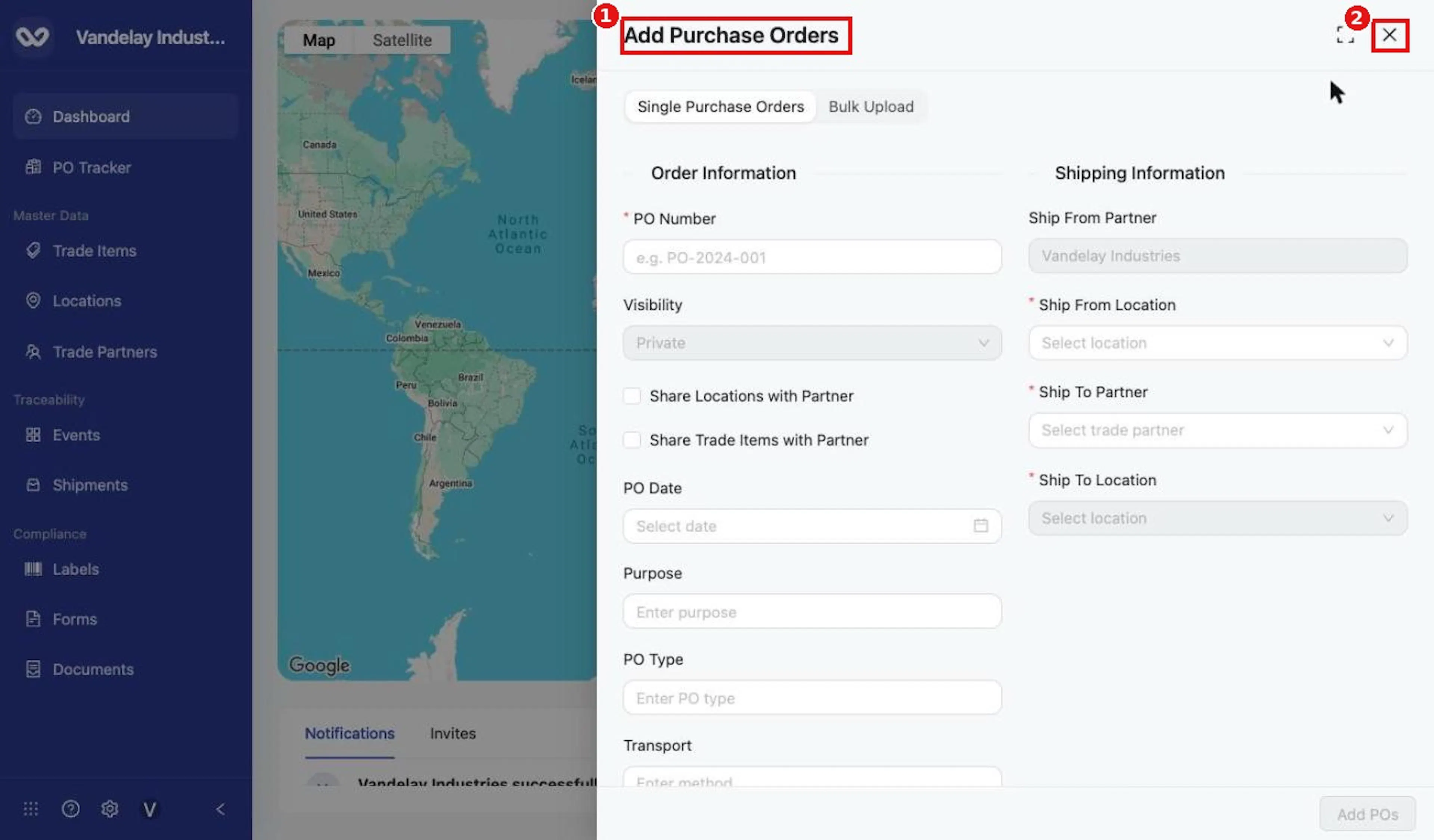Image resolution: width=1434 pixels, height=840 pixels.
Task: Click the PO Type input field
Action: tap(812, 698)
